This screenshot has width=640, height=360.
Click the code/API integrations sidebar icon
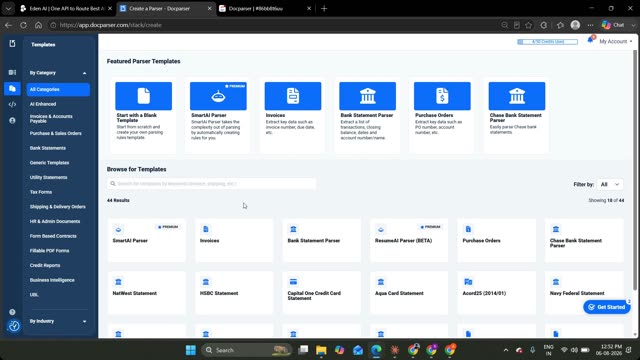pyautogui.click(x=12, y=104)
